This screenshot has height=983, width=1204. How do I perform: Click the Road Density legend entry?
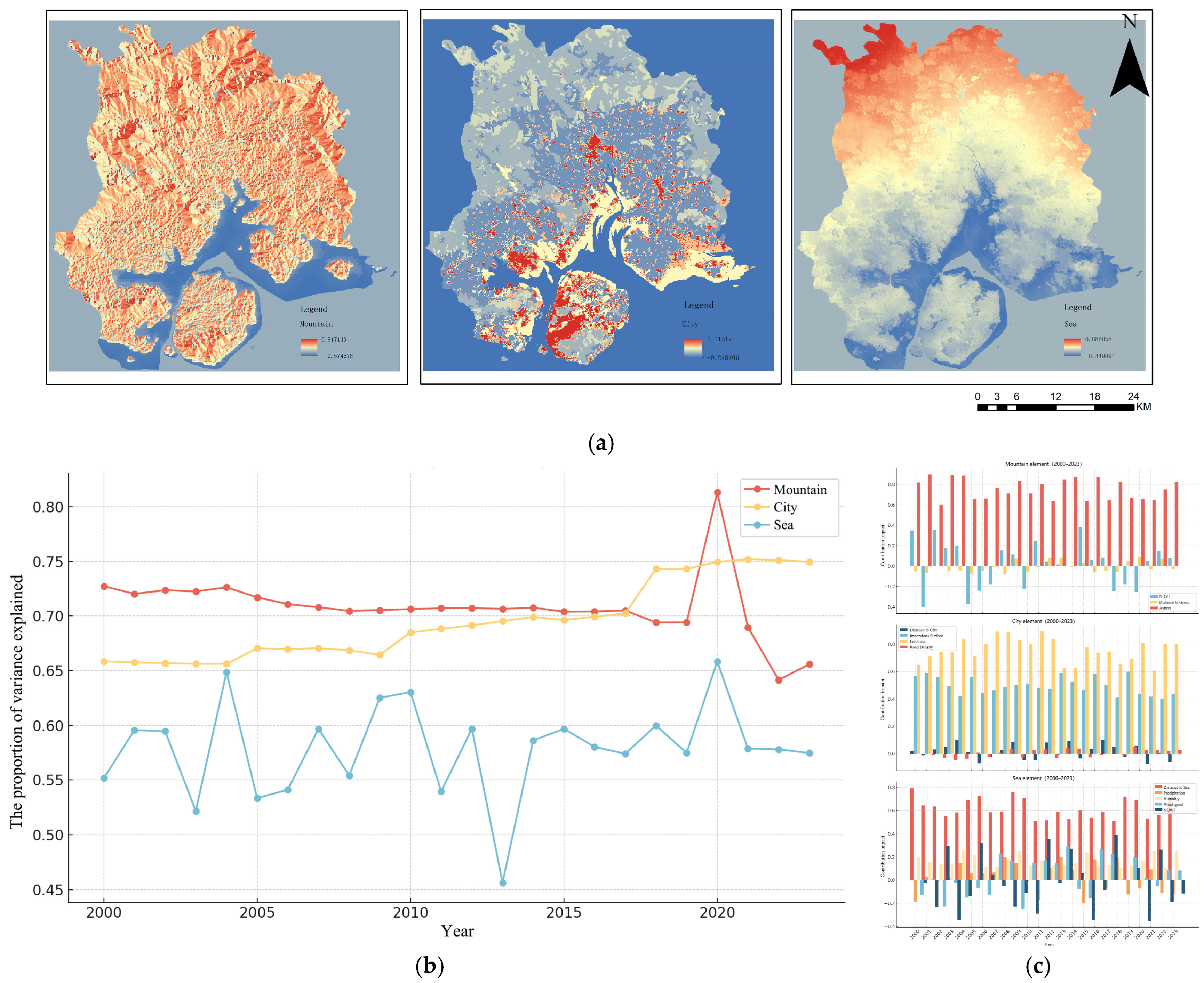[x=916, y=647]
